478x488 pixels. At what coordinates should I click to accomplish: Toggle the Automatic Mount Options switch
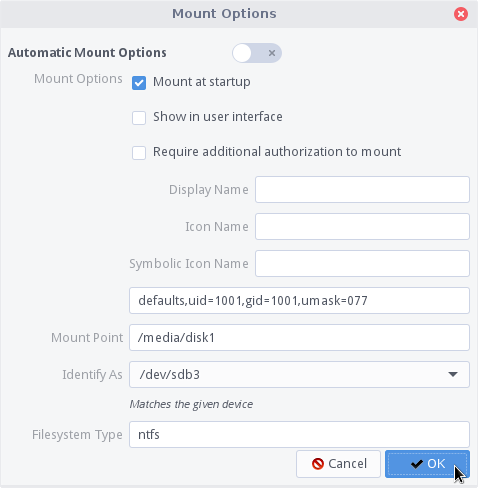(x=257, y=53)
